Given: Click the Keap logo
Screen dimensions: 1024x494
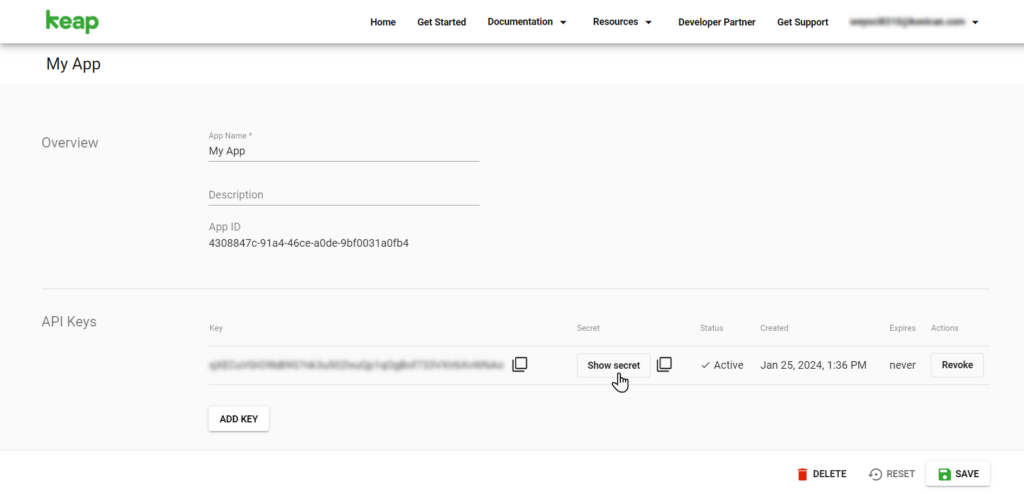Looking at the screenshot, I should [72, 22].
